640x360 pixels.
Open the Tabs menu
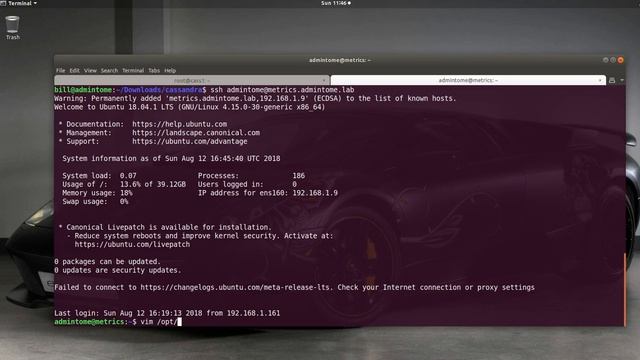tap(154, 71)
